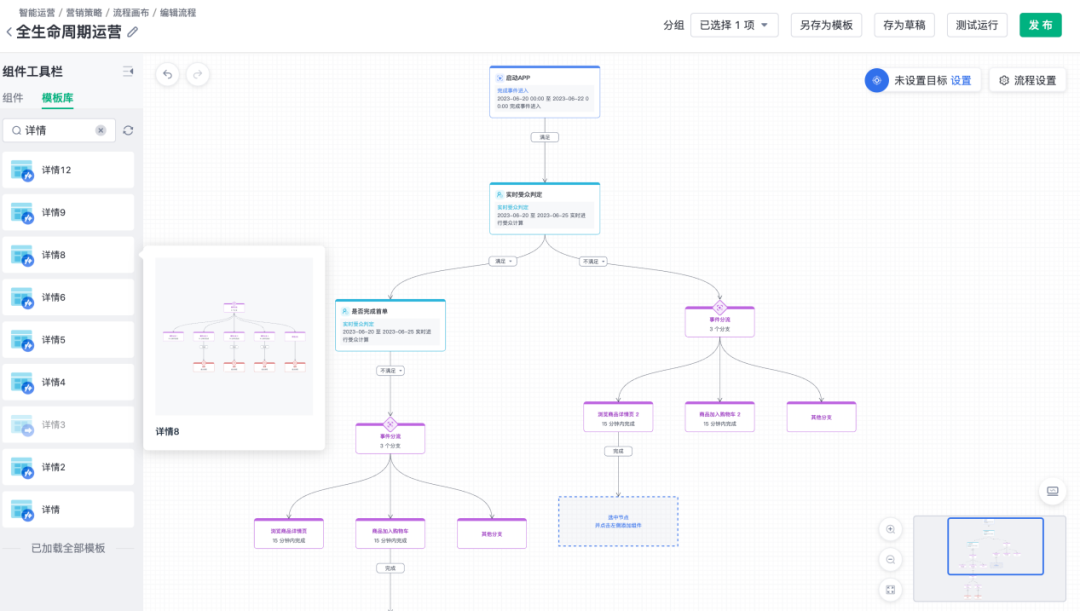Click the 测试运行 button

[977, 25]
